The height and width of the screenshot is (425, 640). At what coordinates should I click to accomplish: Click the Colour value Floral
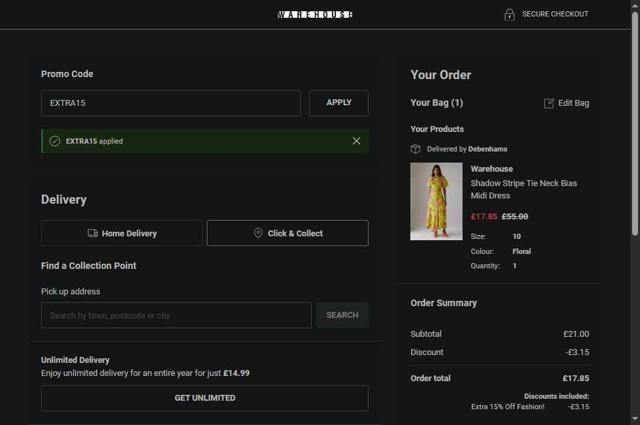click(522, 251)
